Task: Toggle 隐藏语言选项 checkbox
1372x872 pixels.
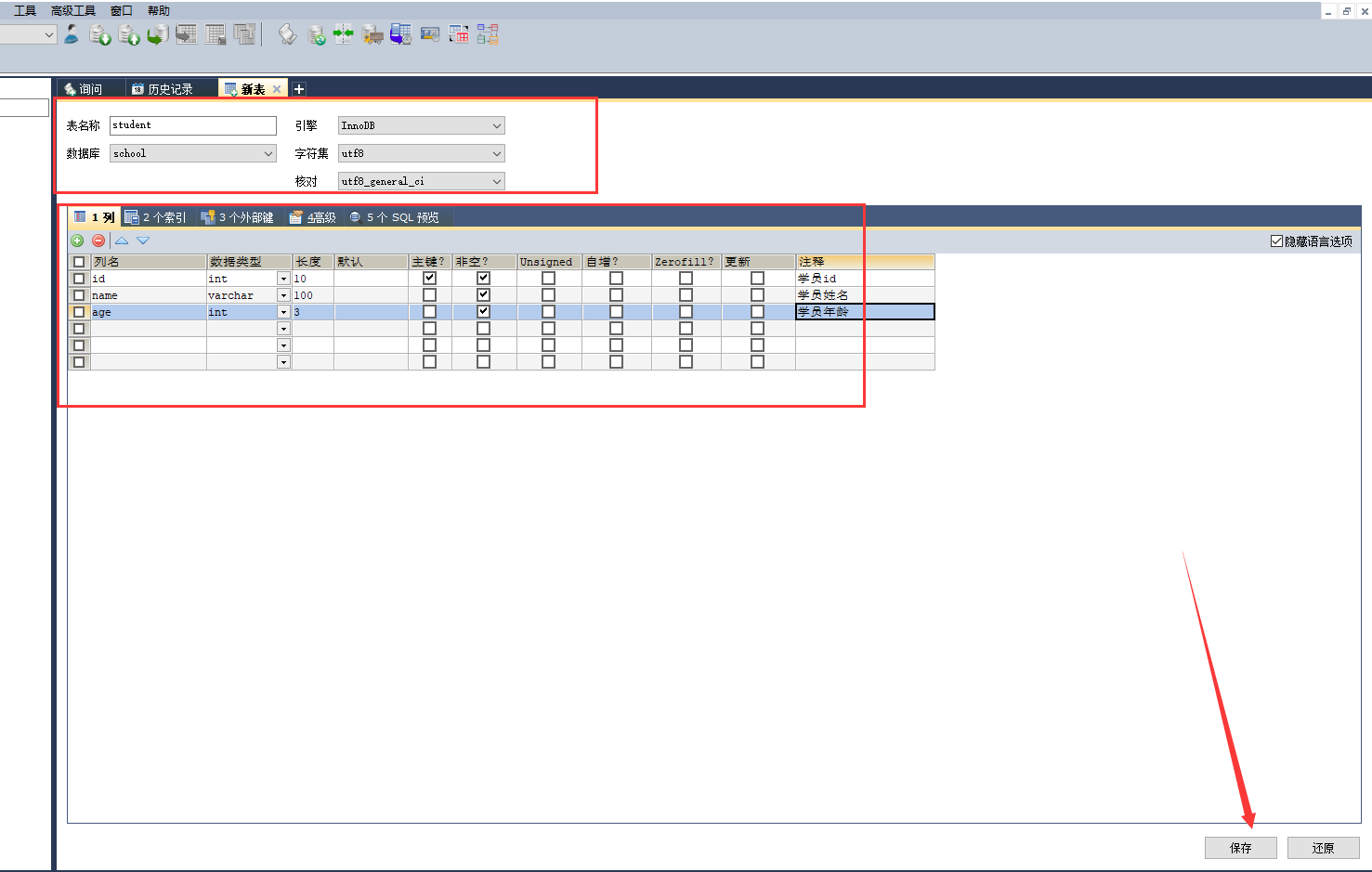Action: pyautogui.click(x=1276, y=241)
